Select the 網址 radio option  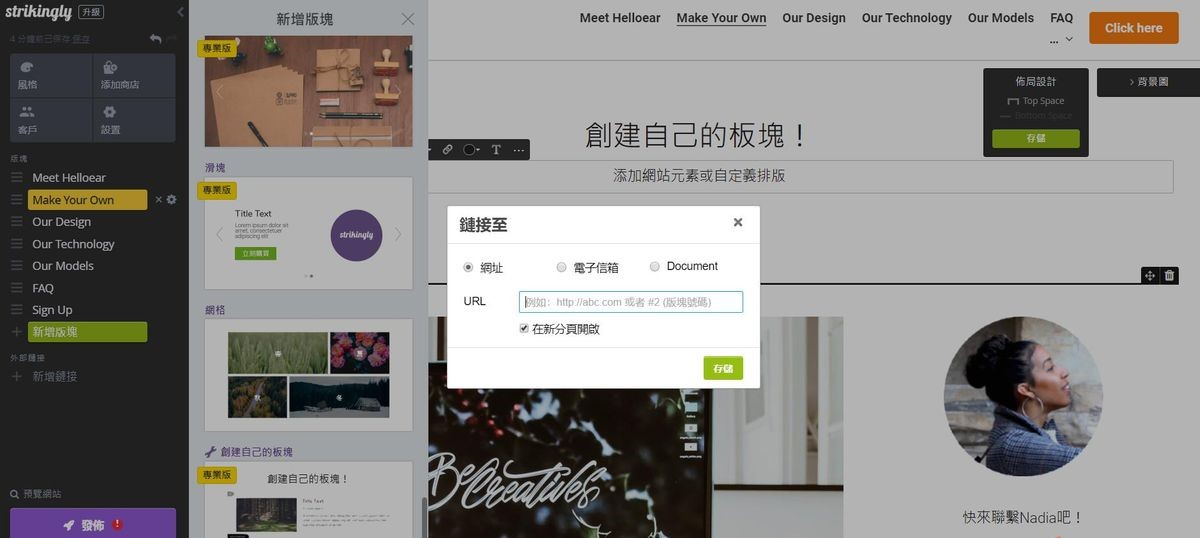pos(468,267)
